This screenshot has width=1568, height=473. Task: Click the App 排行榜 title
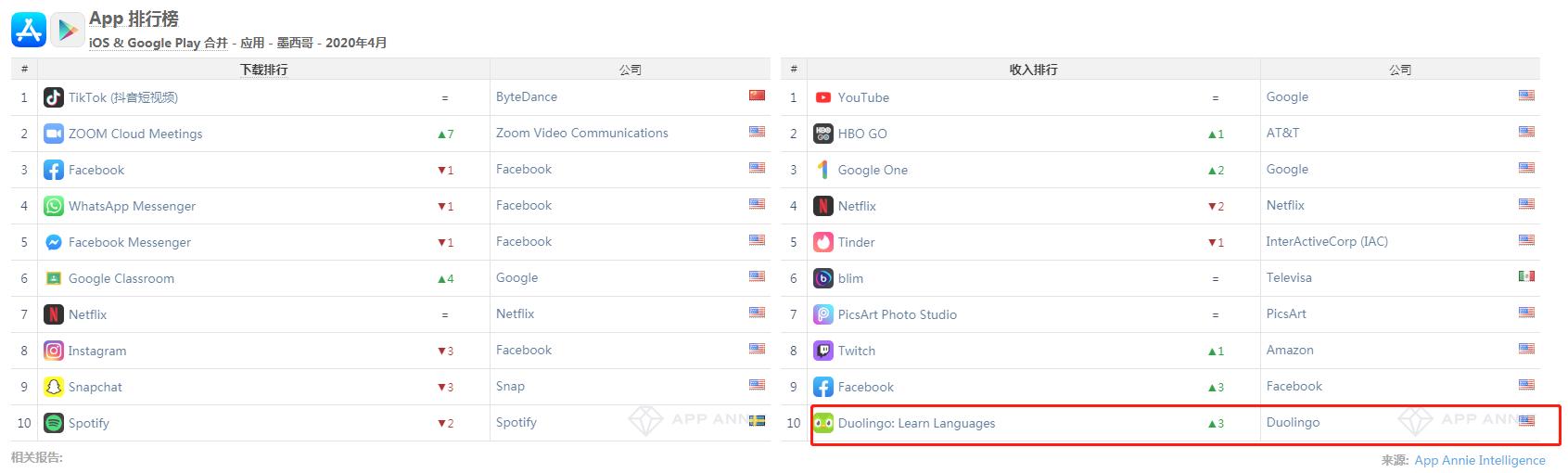pyautogui.click(x=134, y=19)
